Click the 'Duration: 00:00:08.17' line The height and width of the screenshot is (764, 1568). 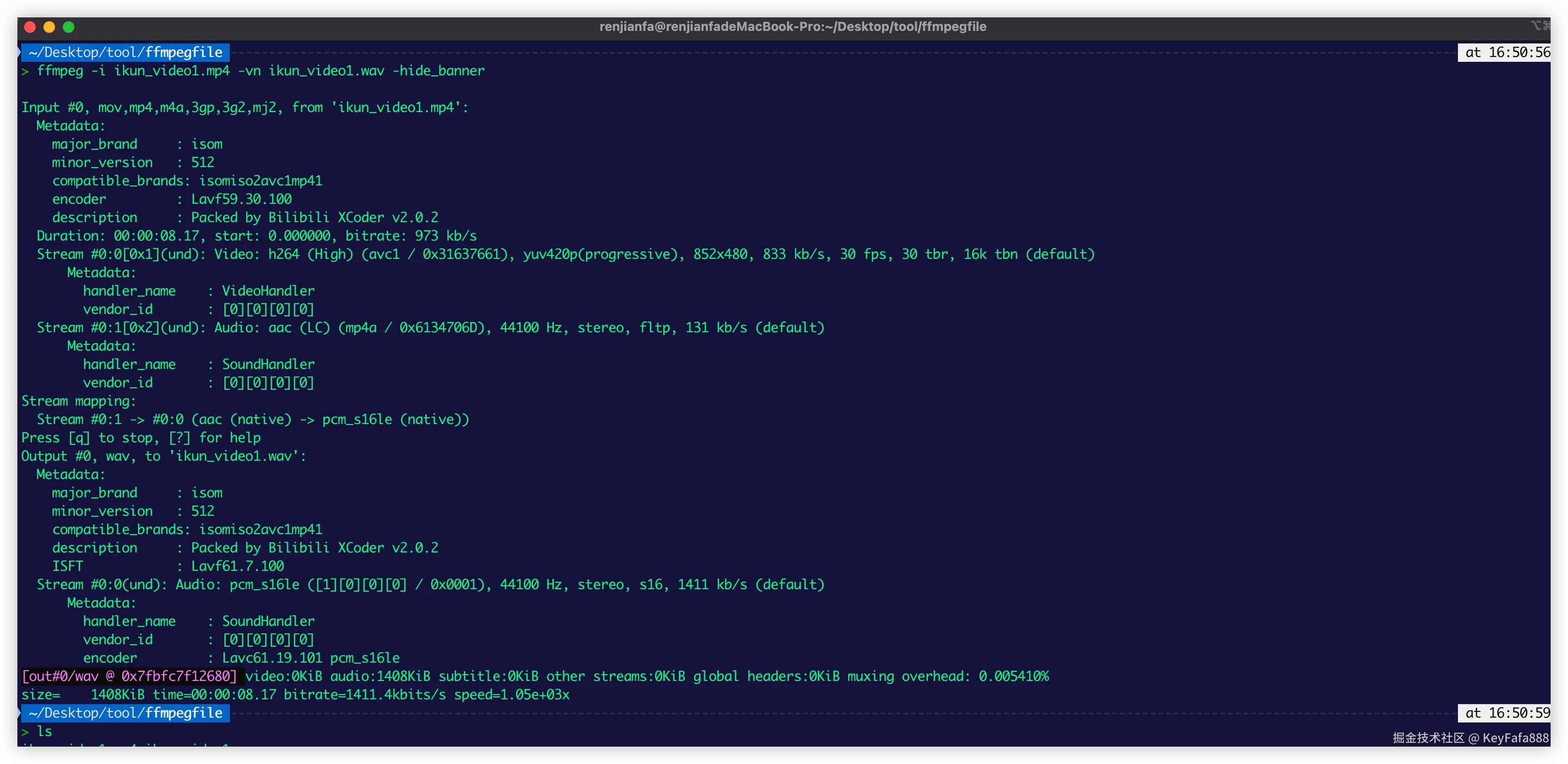(x=256, y=236)
